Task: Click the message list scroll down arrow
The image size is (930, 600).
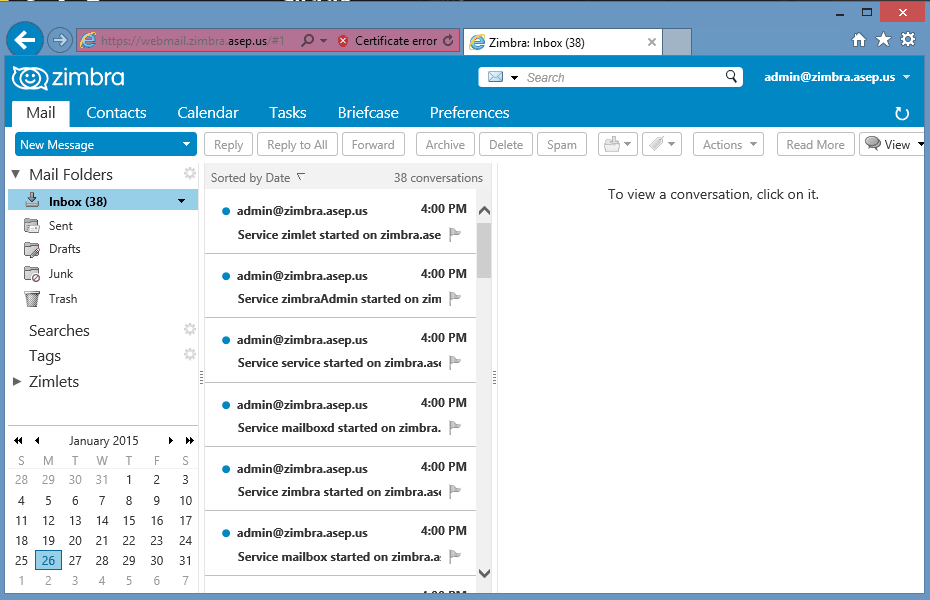Action: [x=484, y=573]
